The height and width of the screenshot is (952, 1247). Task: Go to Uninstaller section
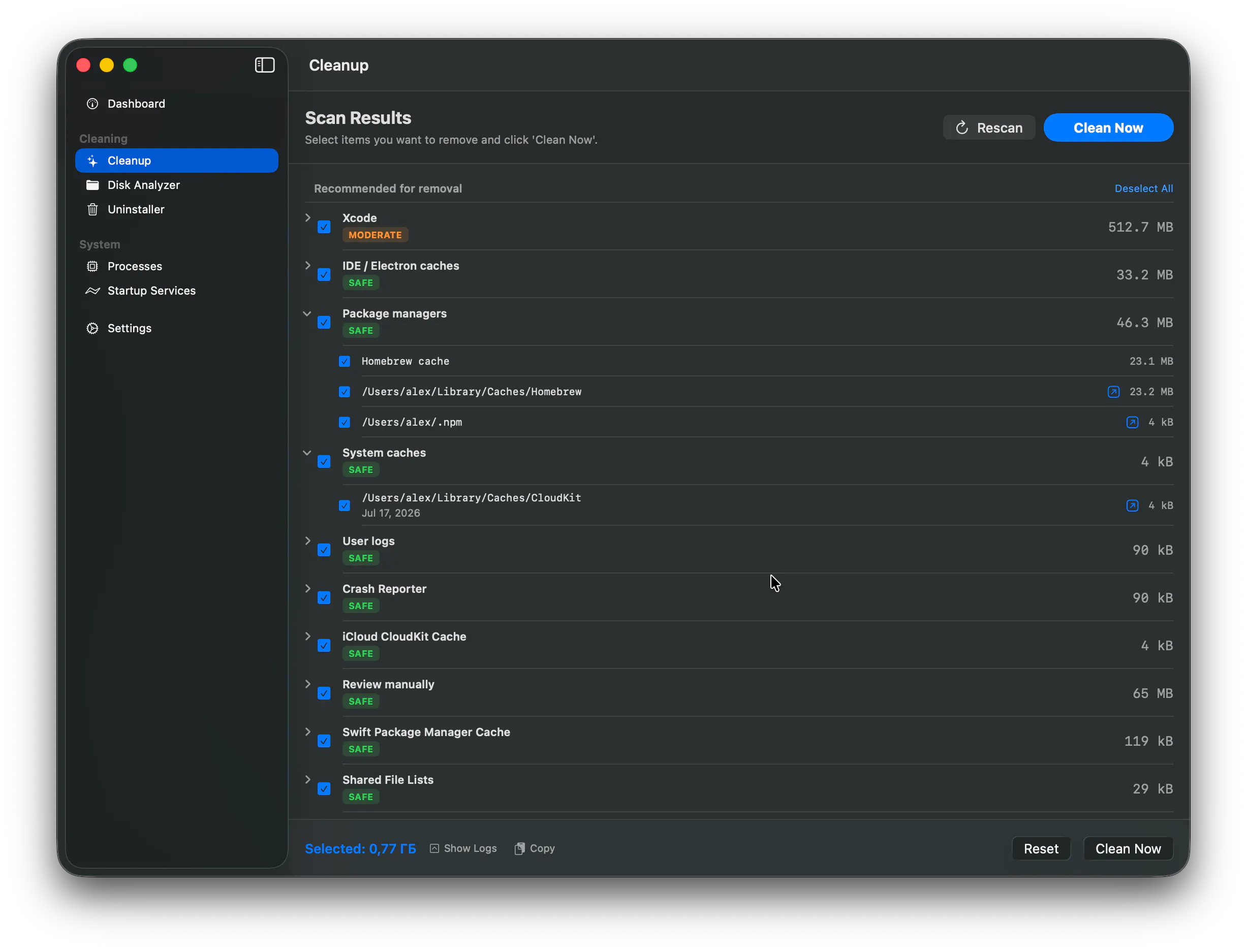176,210
